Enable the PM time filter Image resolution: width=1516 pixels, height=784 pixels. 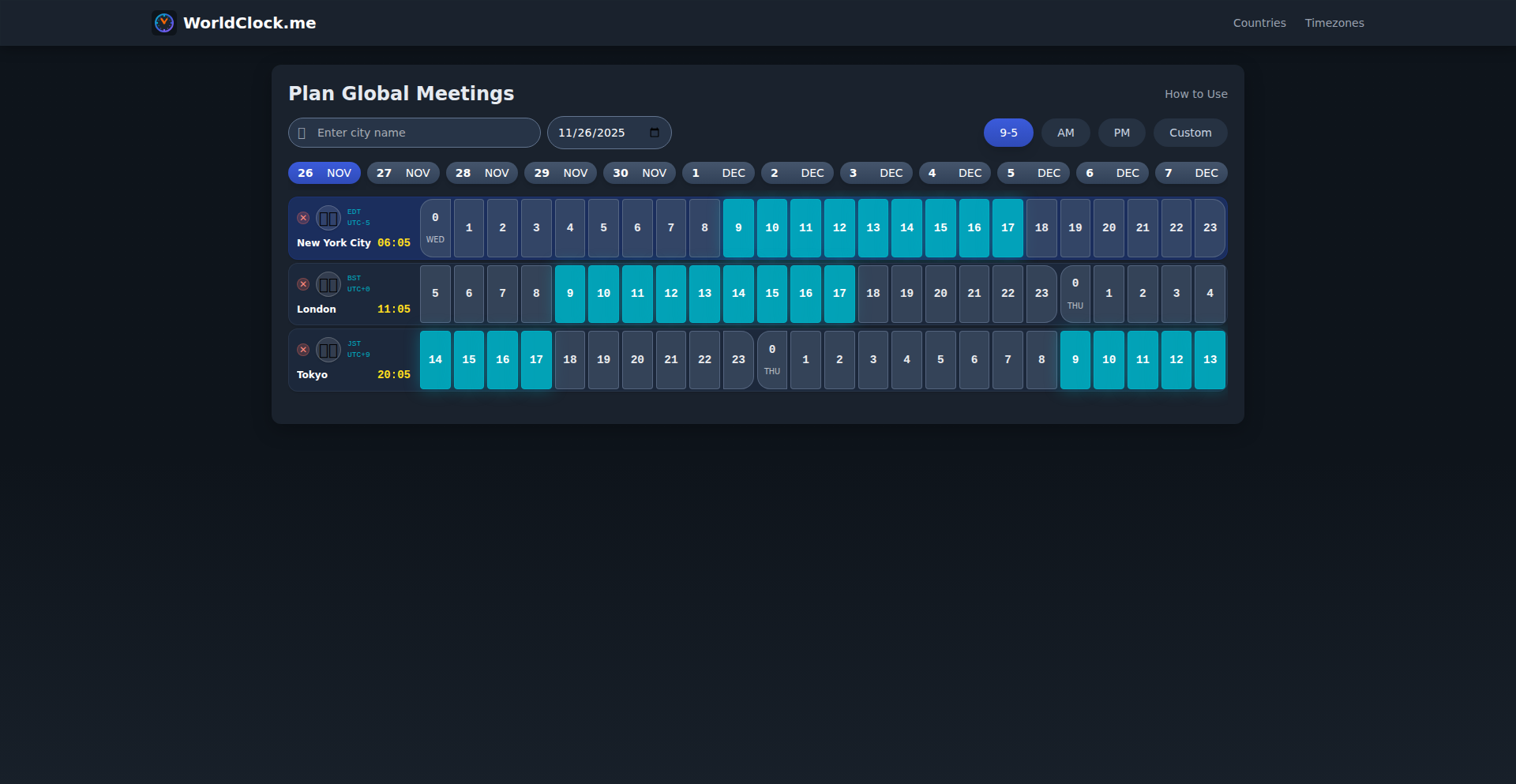coord(1121,133)
